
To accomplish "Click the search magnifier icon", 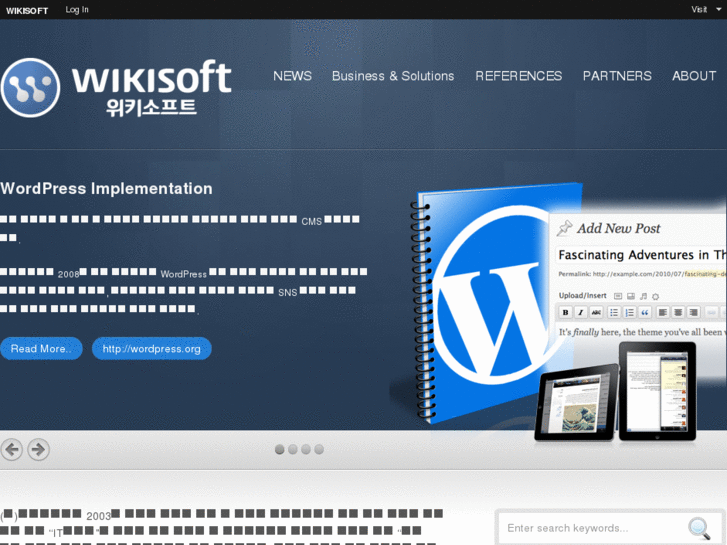I will [699, 528].
